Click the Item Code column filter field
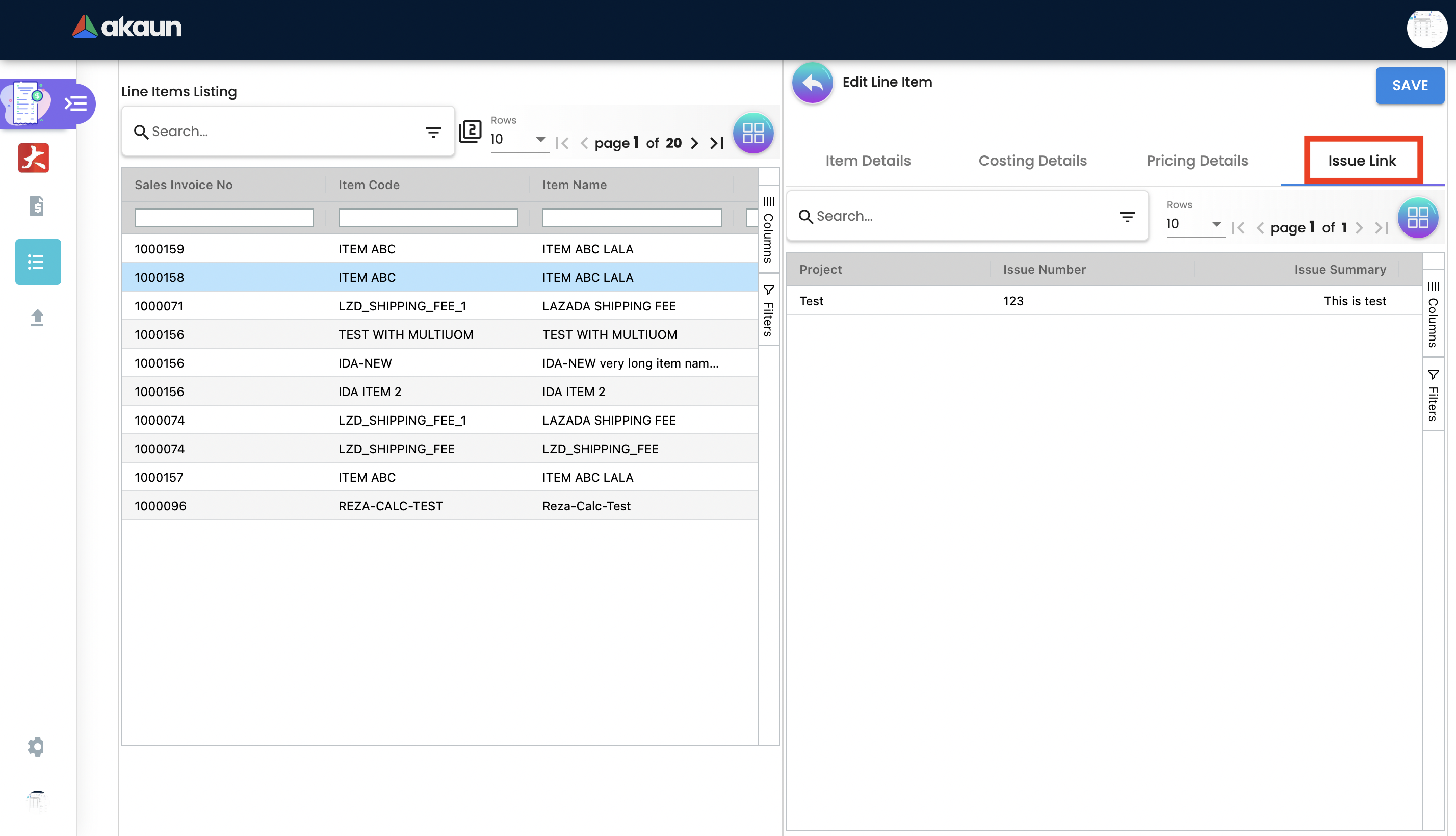This screenshot has height=836, width=1456. tap(428, 218)
